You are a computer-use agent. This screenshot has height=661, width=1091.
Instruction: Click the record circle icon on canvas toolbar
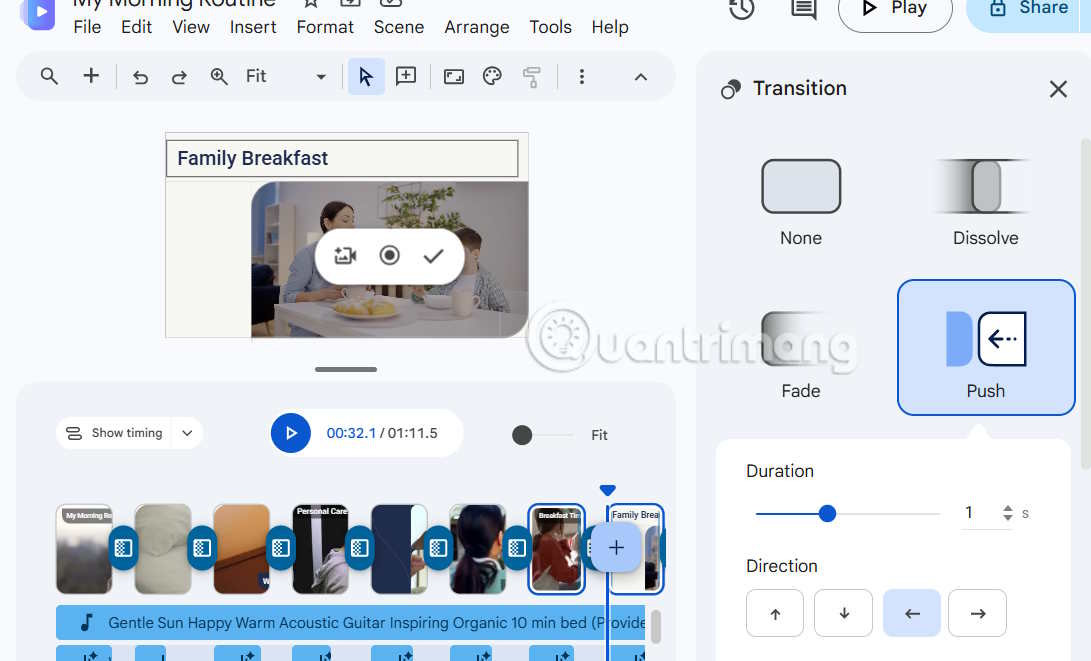point(390,255)
